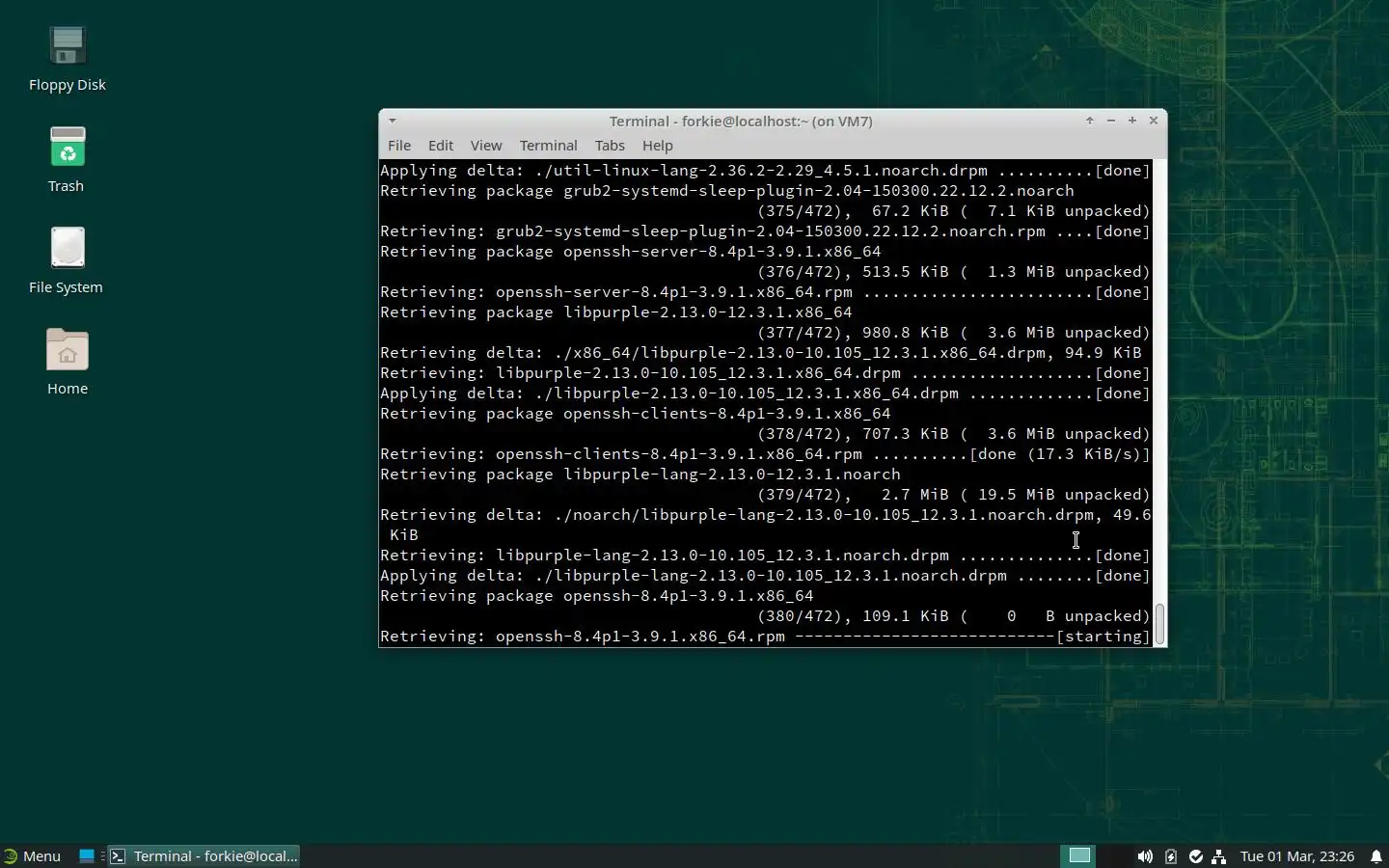Open the View menu in Terminal

pyautogui.click(x=486, y=146)
